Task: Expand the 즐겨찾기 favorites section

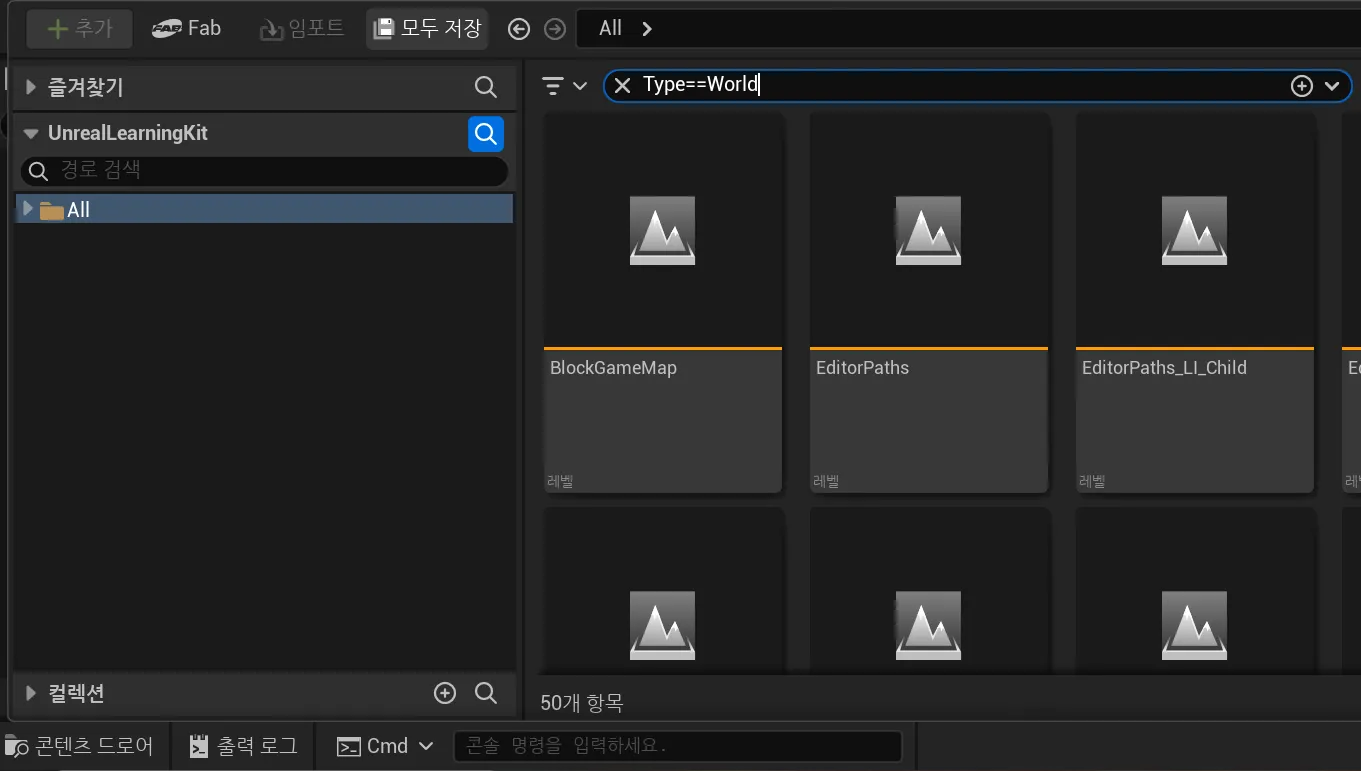Action: pos(30,88)
